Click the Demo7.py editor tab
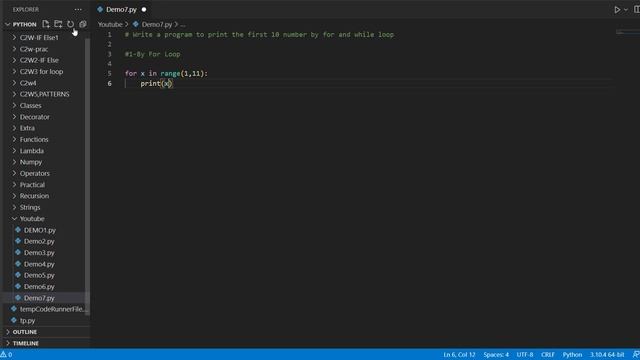Viewport: 640px width, 360px height. tap(121, 9)
